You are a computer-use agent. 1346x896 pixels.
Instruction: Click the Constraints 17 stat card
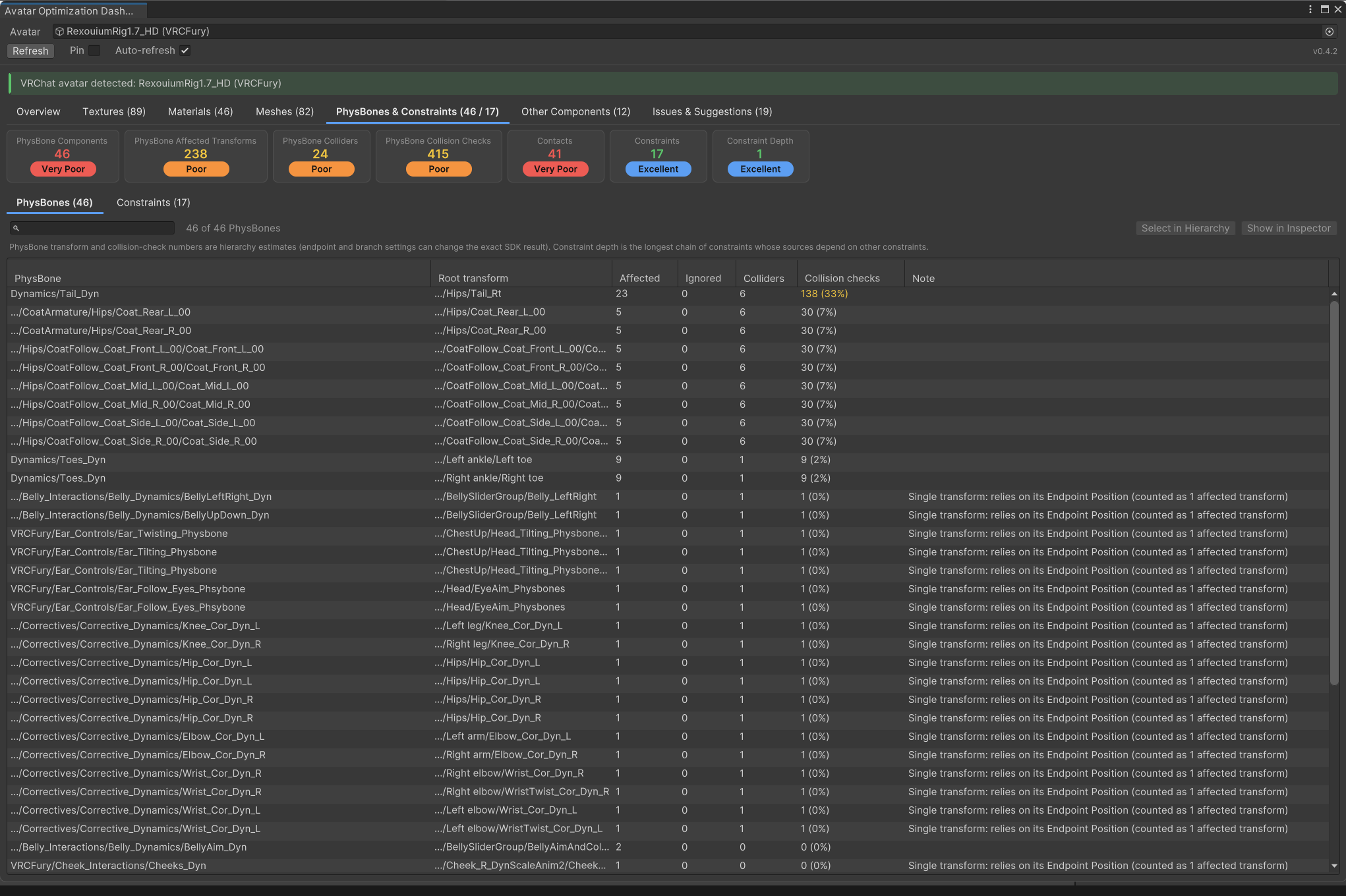658,156
